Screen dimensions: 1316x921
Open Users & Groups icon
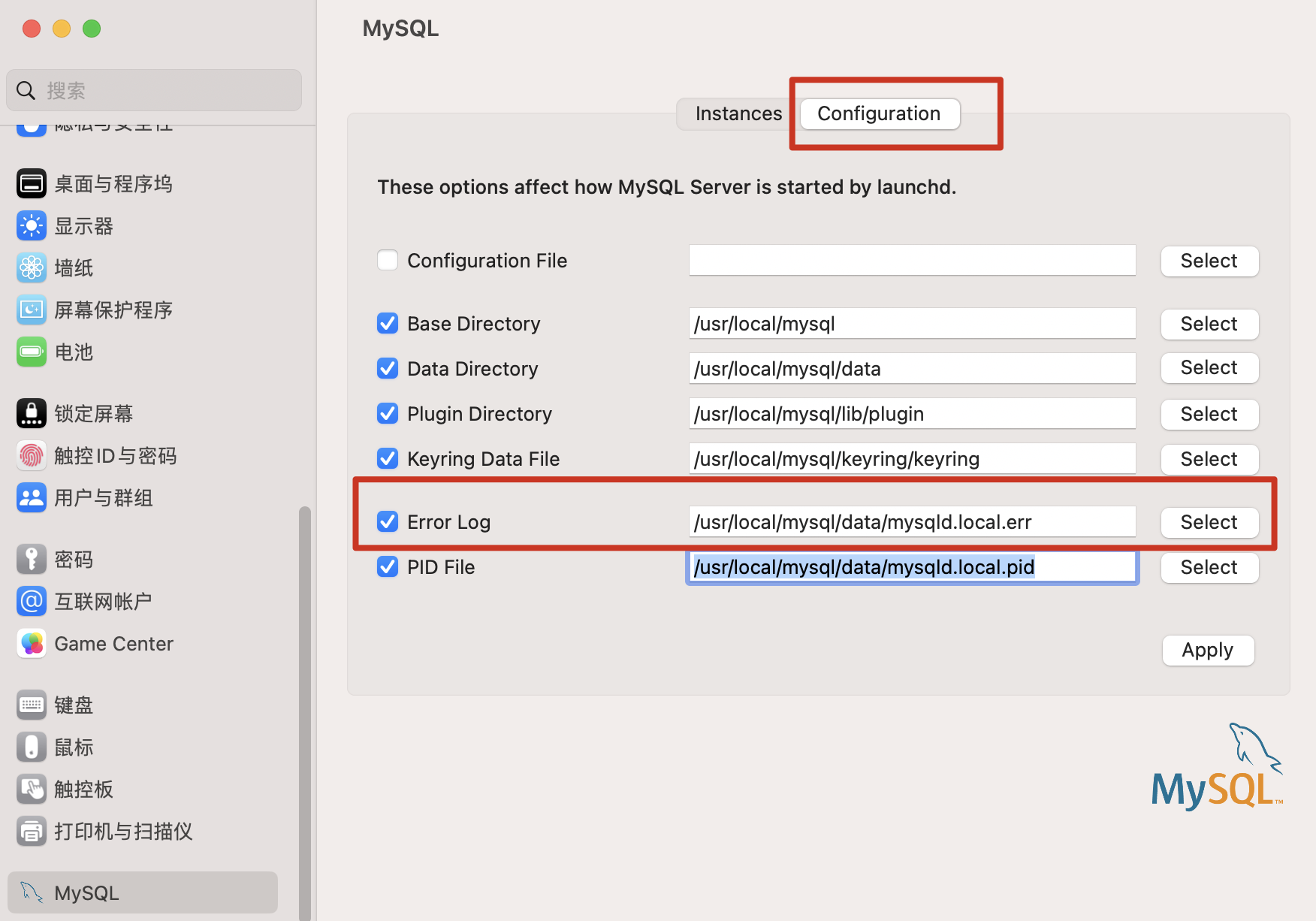(32, 498)
